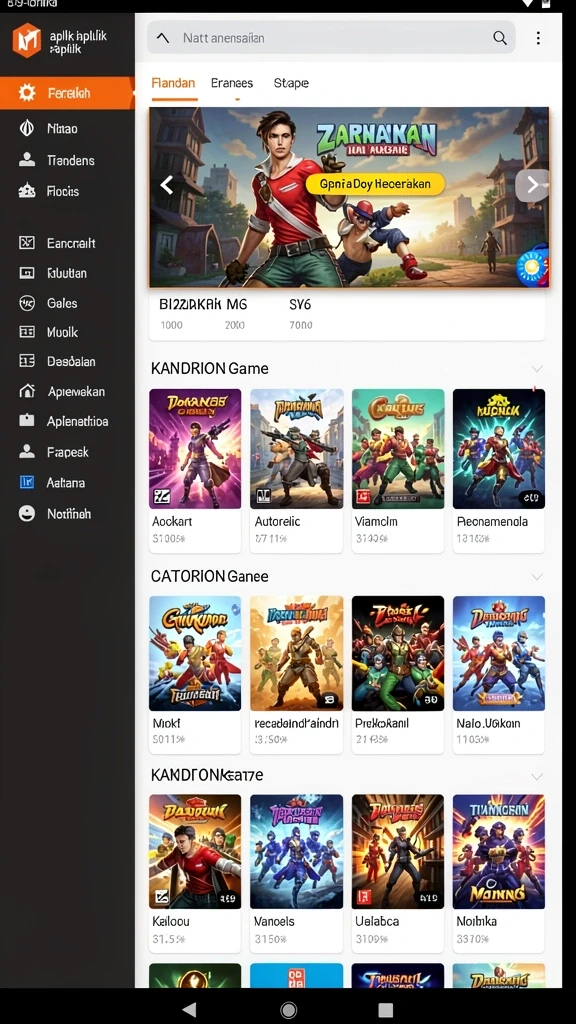576x1024 pixels.
Task: Open the Eancrailt sidebar icon
Action: tap(27, 243)
